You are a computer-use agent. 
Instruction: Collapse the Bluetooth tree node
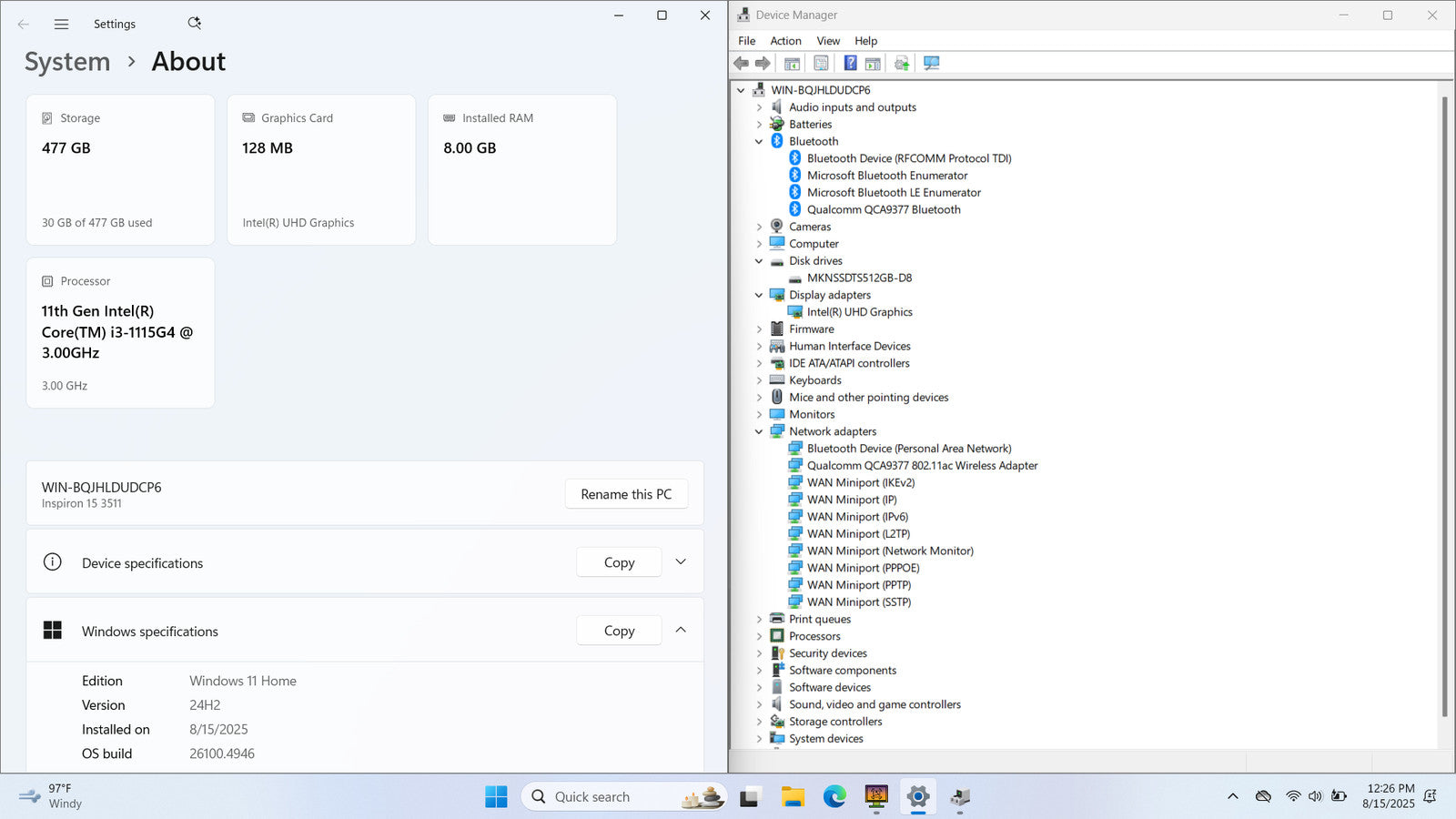click(x=759, y=141)
